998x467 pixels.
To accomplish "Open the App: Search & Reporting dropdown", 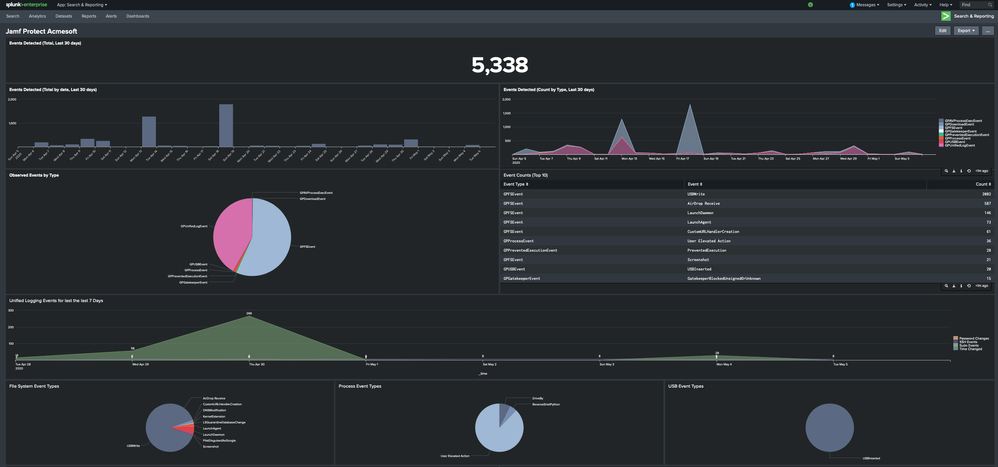I will pos(82,4).
